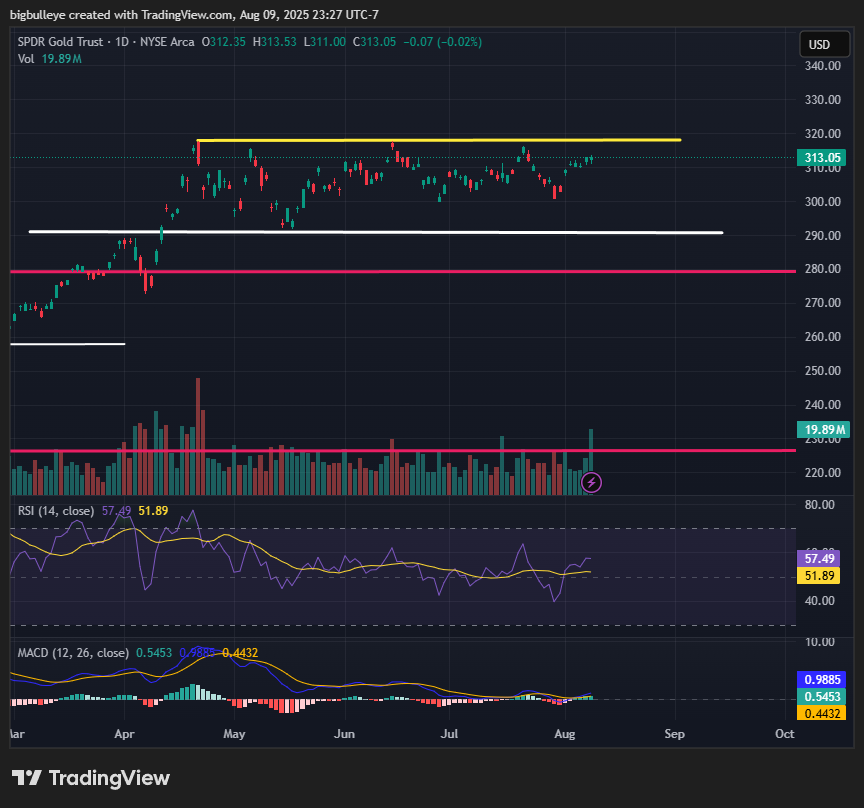Select the short white line near 258
Screen dimensions: 864x808
click(68, 344)
